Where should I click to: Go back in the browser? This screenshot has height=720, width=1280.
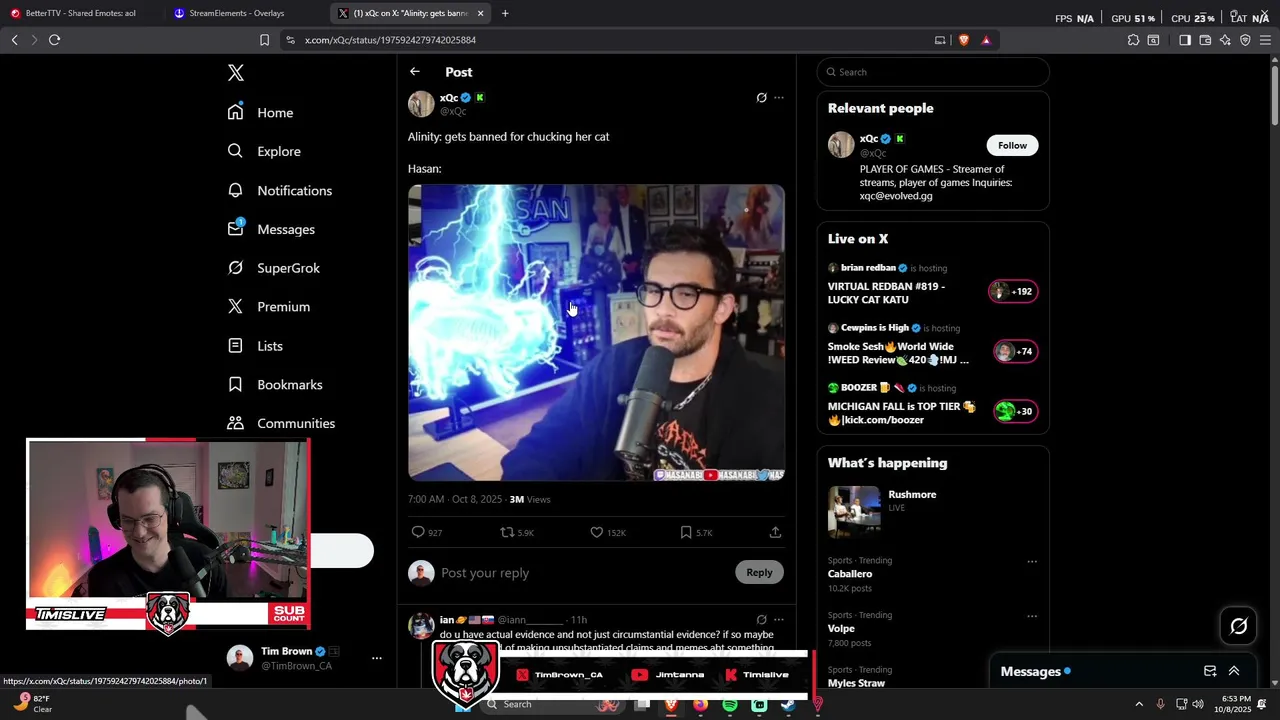click(14, 40)
